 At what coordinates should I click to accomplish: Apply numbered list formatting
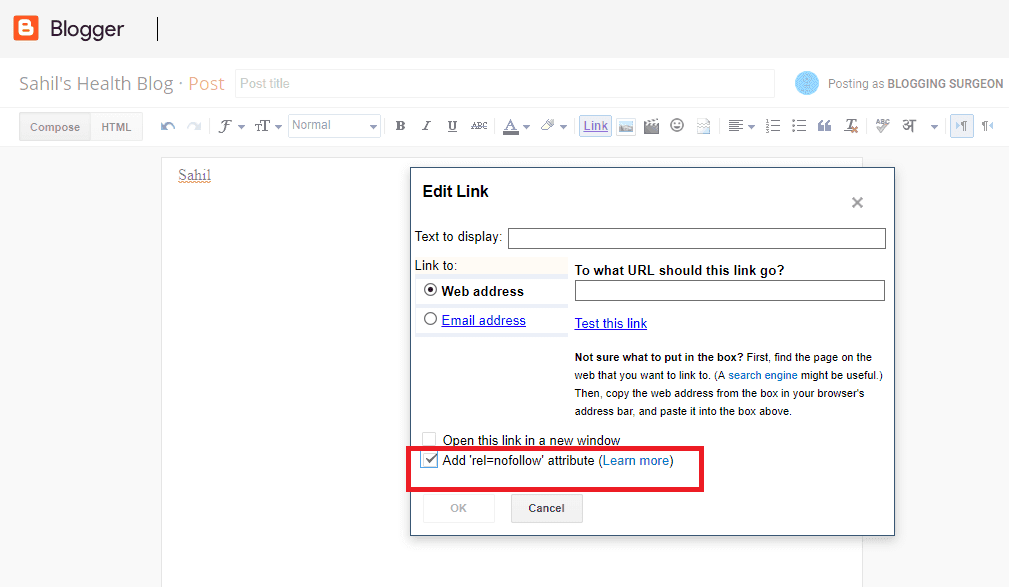[773, 126]
